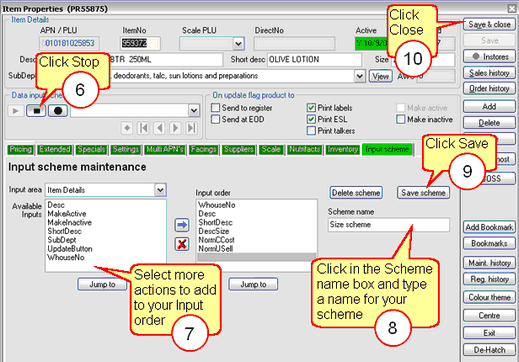Viewport: 519px width, 362px height.
Task: Click the first record navigation arrow
Action: pyautogui.click(x=143, y=128)
